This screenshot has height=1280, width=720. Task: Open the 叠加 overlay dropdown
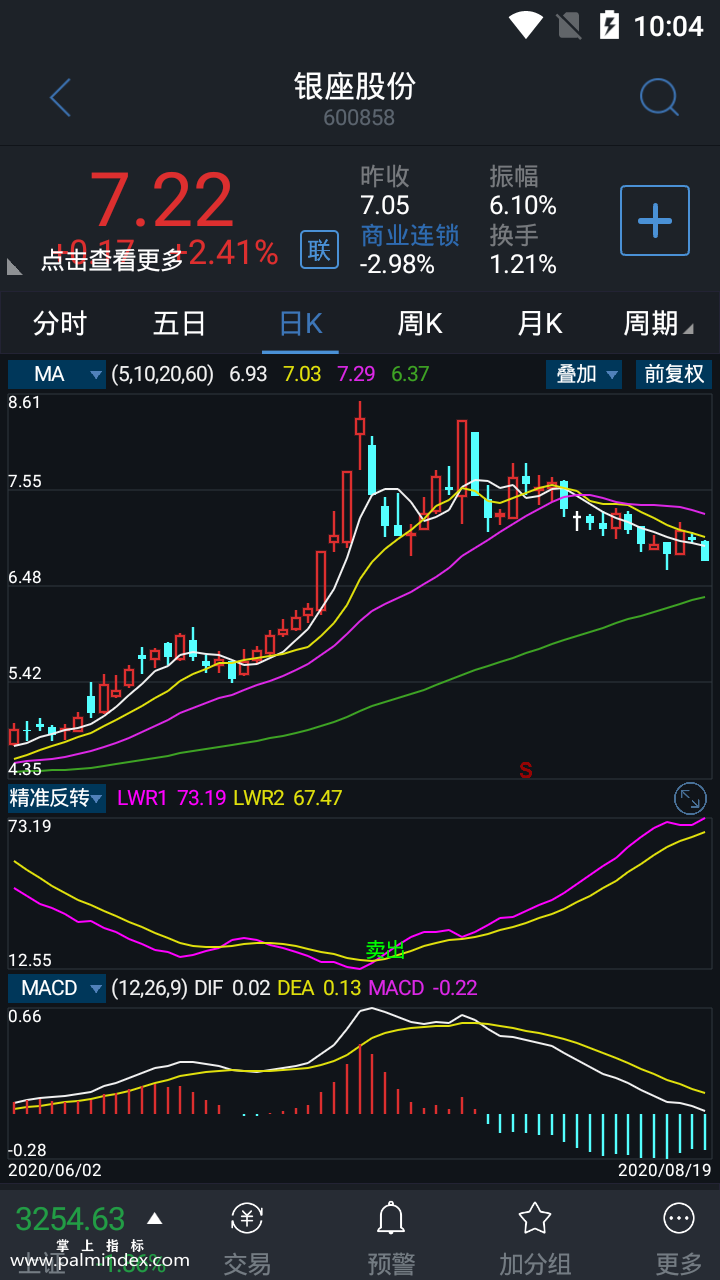click(x=584, y=374)
